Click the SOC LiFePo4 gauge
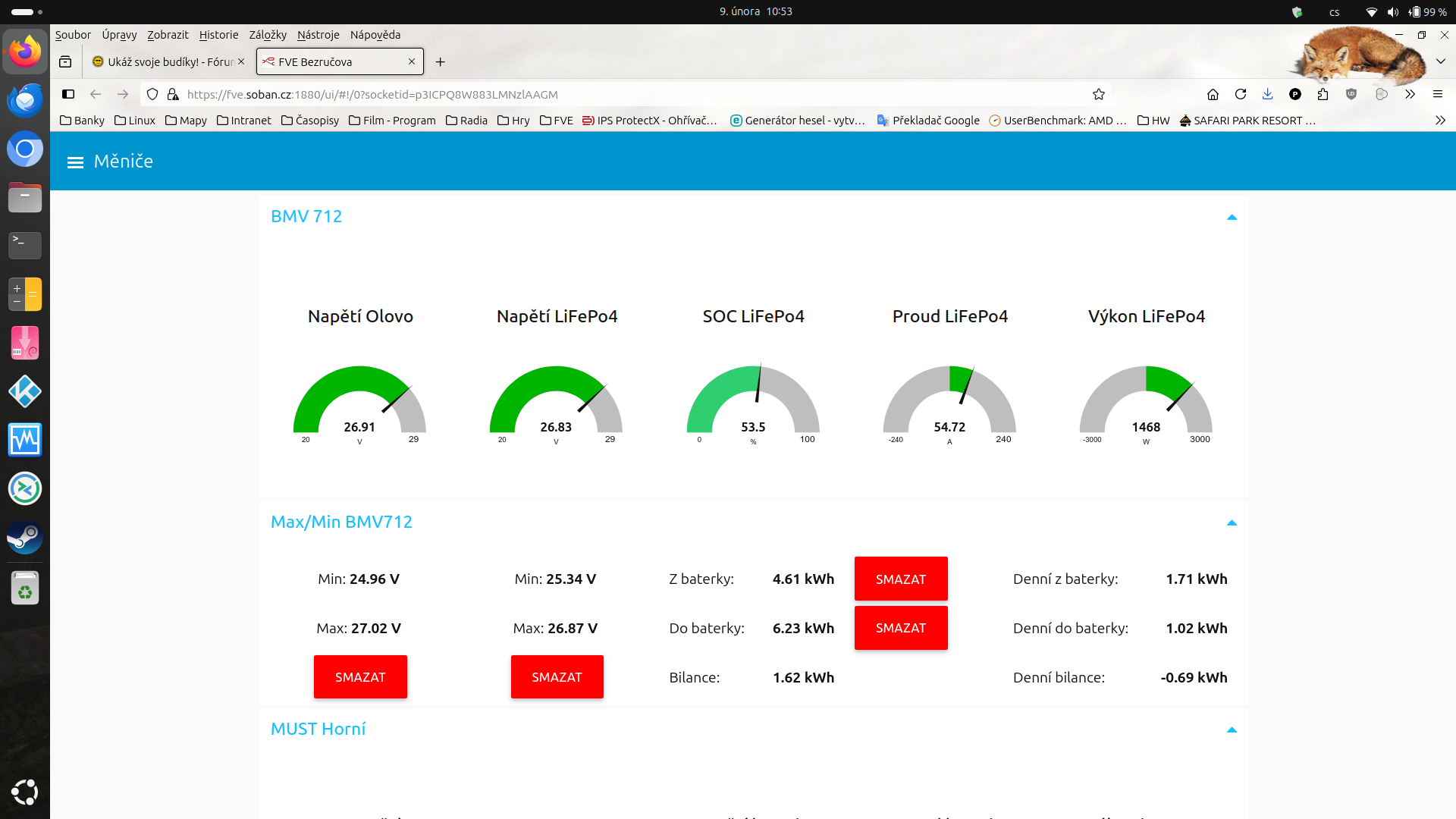The height and width of the screenshot is (819, 1456). click(753, 403)
